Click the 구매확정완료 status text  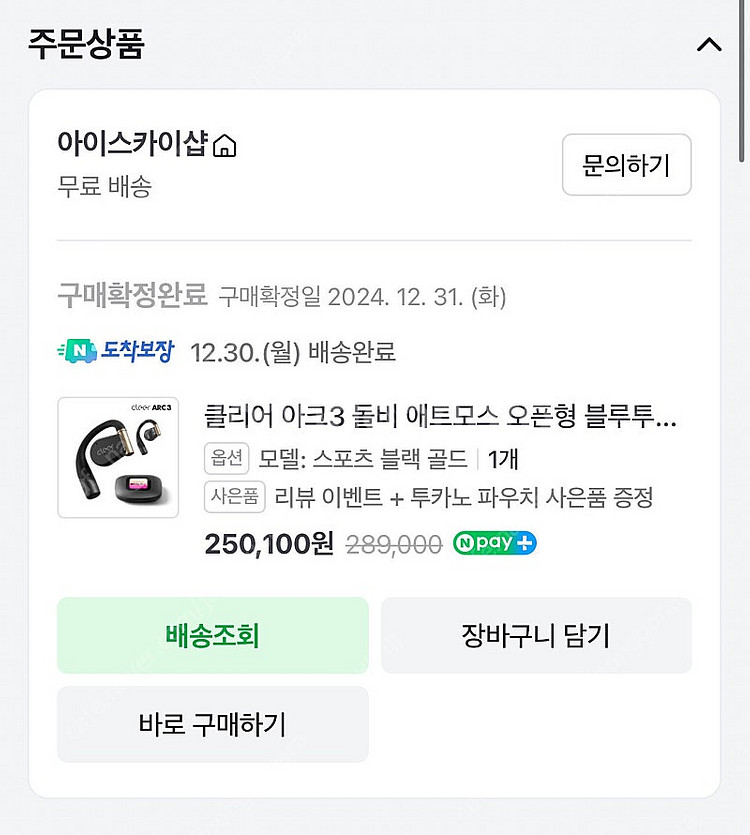(x=132, y=295)
